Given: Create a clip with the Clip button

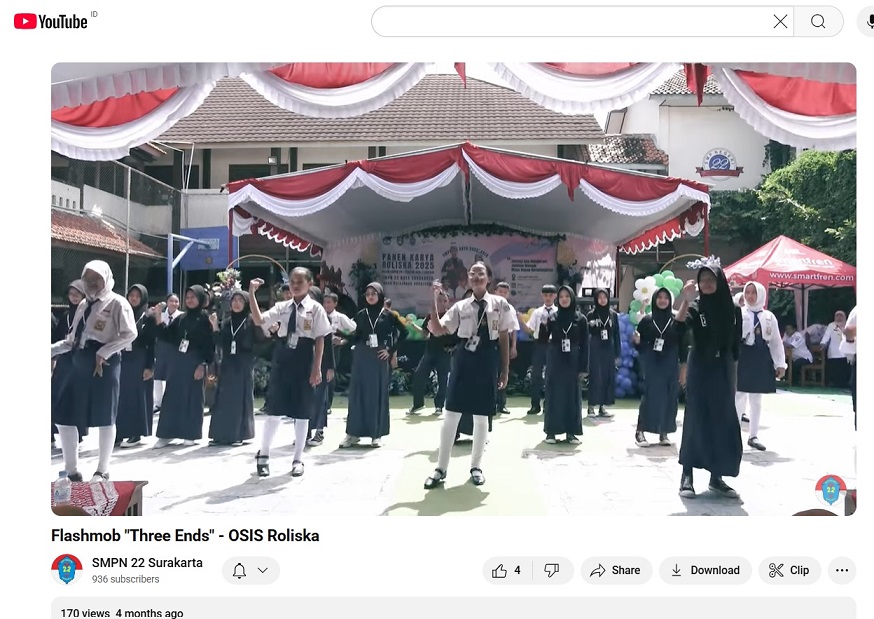Looking at the screenshot, I should pyautogui.click(x=789, y=570).
